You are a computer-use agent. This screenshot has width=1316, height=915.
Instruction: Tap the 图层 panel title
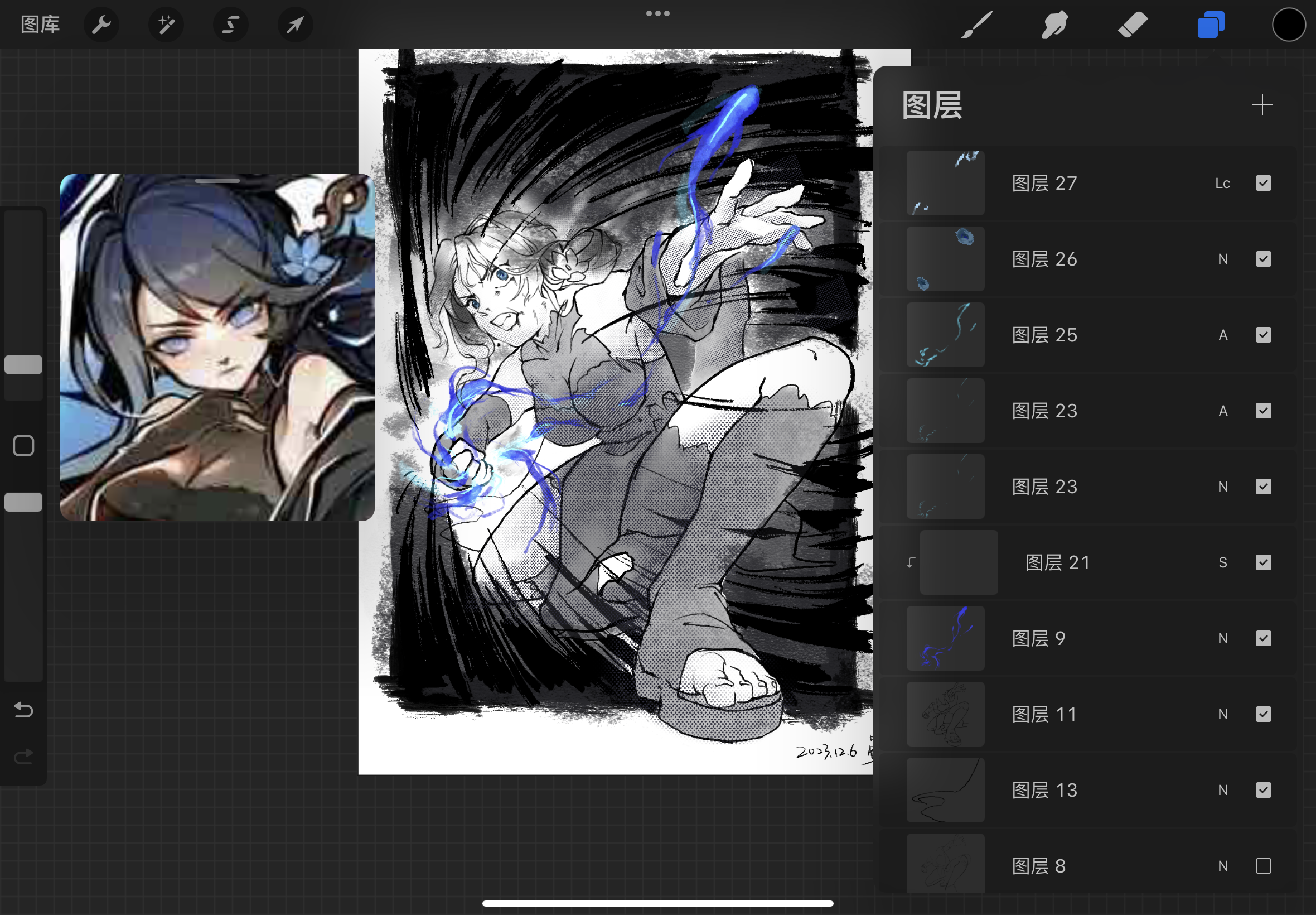(932, 105)
